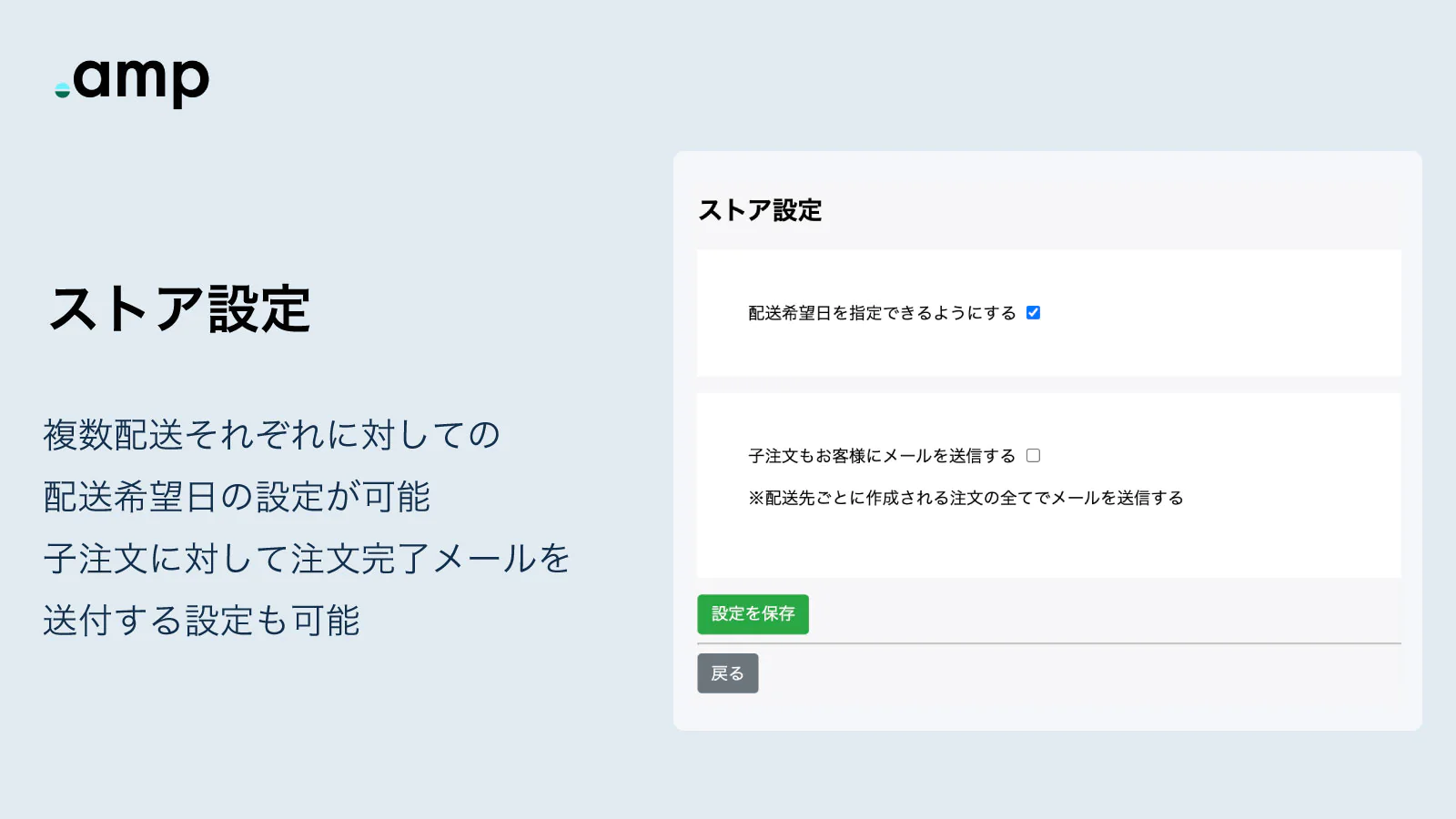Screen dimensions: 1456x819
Task: Click the 配送希望日を指定できるようにする label text
Action: pos(882,313)
